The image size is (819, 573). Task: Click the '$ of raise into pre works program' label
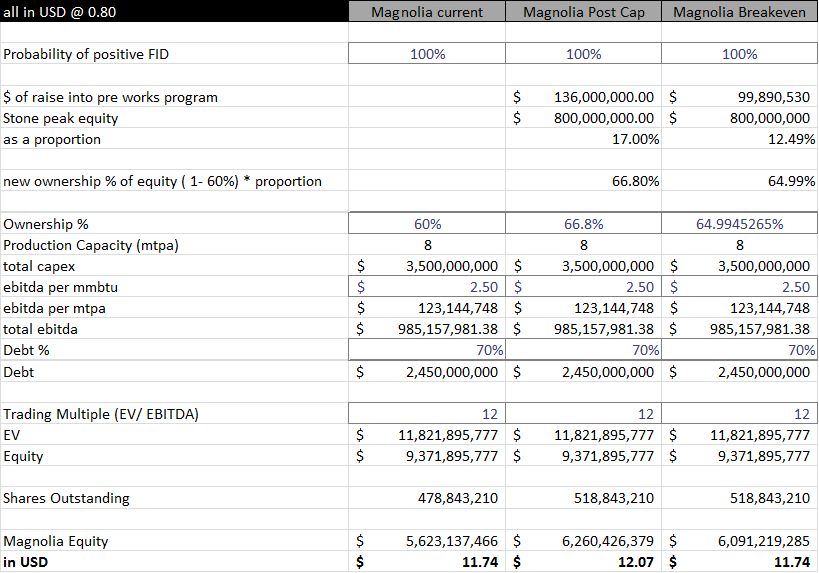pos(110,97)
